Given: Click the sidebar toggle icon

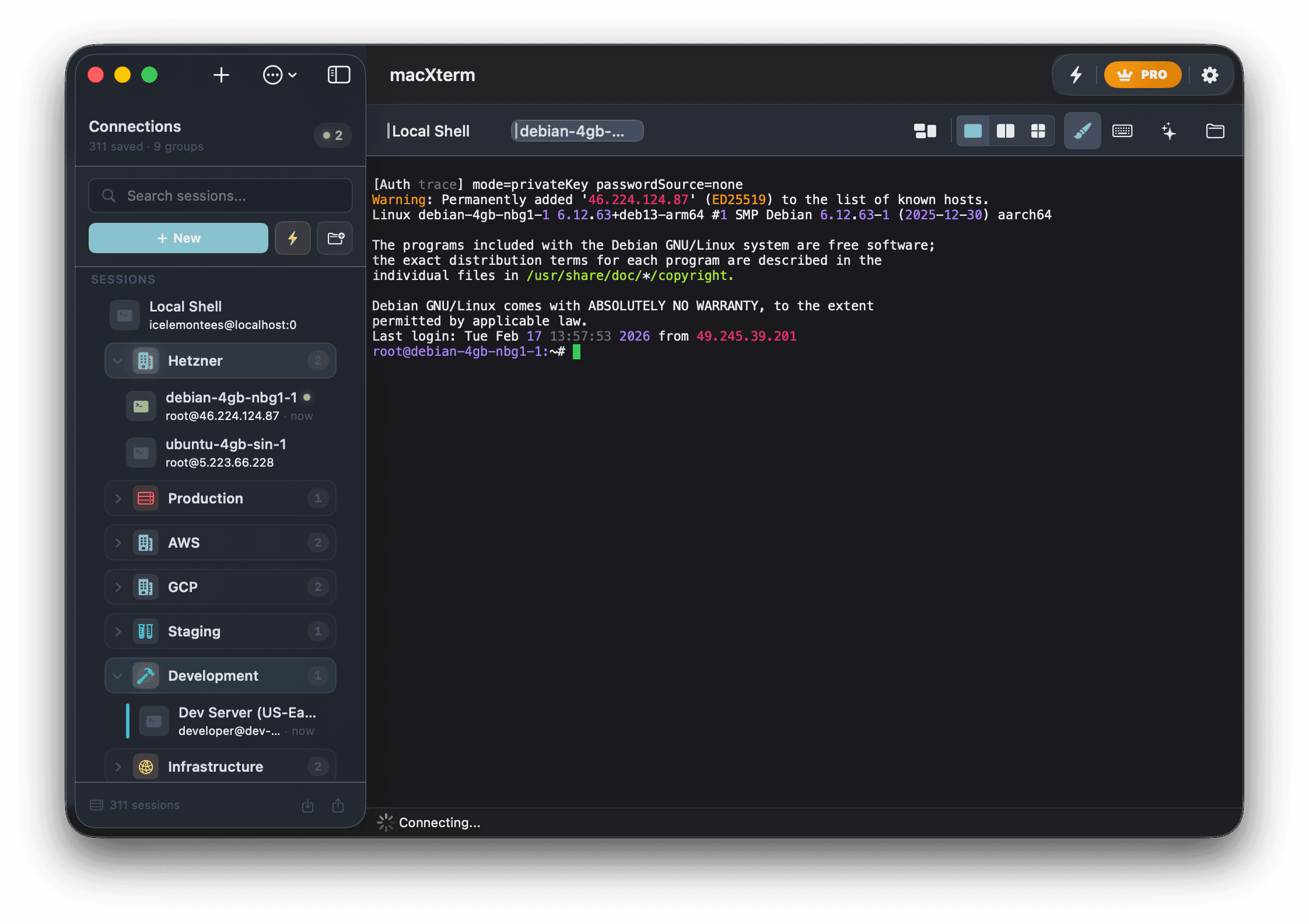Looking at the screenshot, I should 338,75.
